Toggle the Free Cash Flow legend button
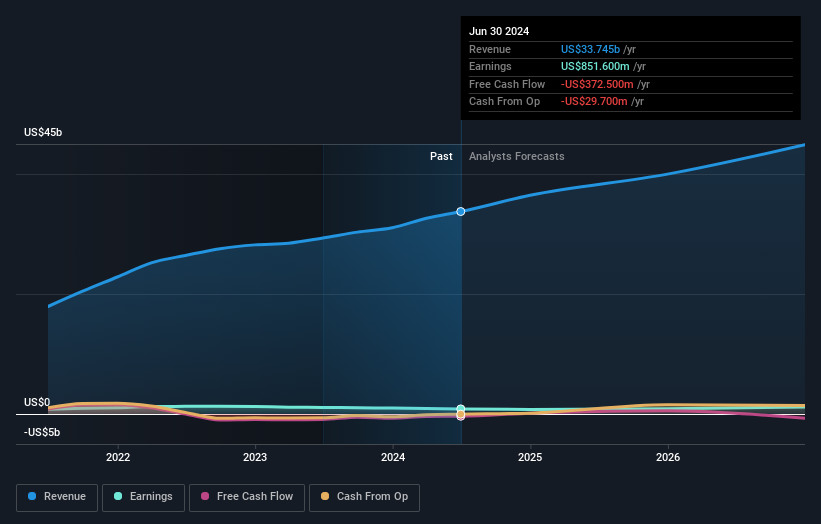The width and height of the screenshot is (821, 524). [x=247, y=497]
